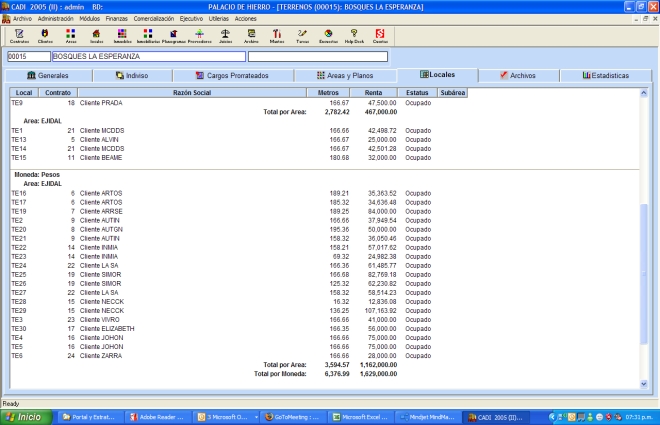
Task: Click the Windows Inicio start button
Action: (25, 416)
